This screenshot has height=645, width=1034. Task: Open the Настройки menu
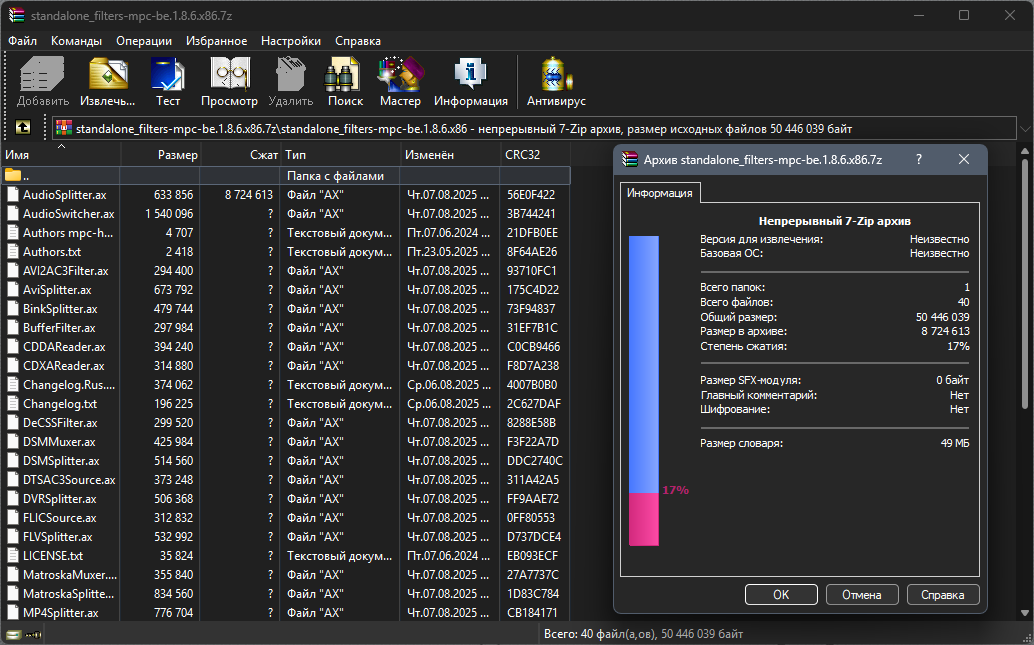tap(291, 41)
